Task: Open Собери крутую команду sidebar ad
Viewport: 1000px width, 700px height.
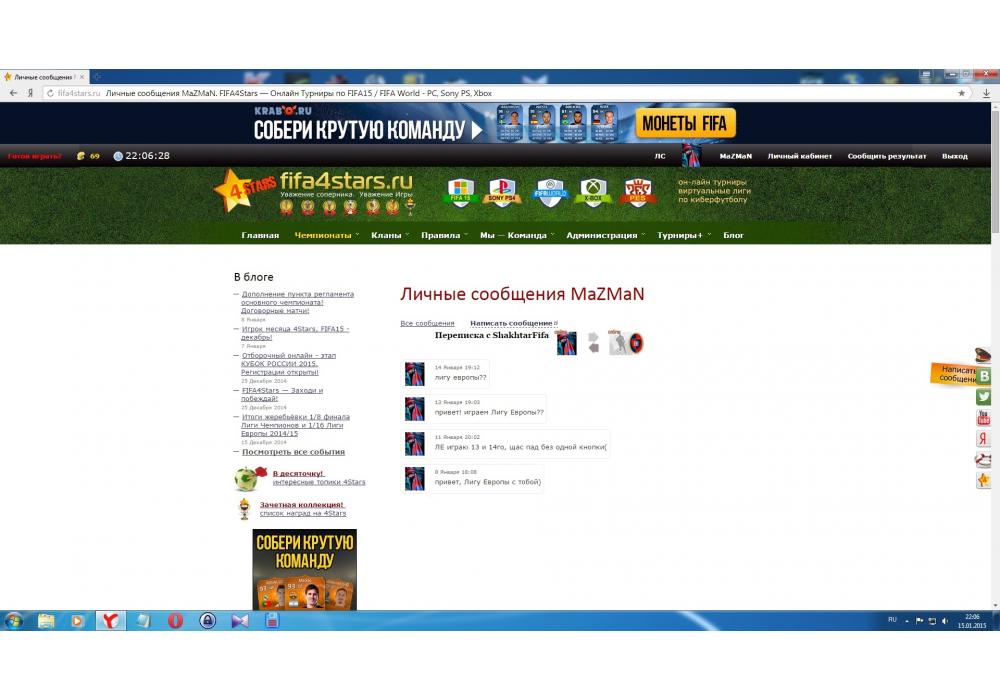Action: pos(305,569)
